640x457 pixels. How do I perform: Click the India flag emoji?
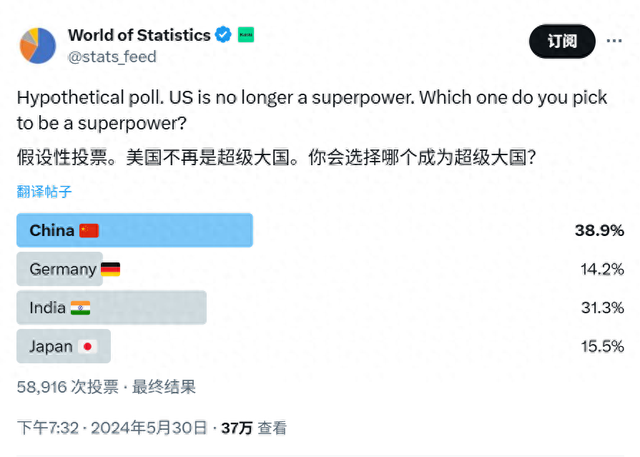80,308
